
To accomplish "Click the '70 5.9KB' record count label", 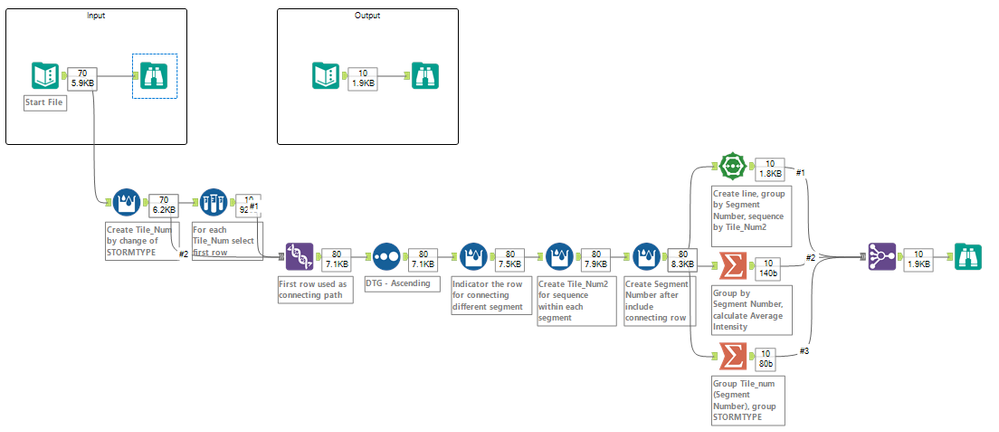I will pyautogui.click(x=83, y=78).
